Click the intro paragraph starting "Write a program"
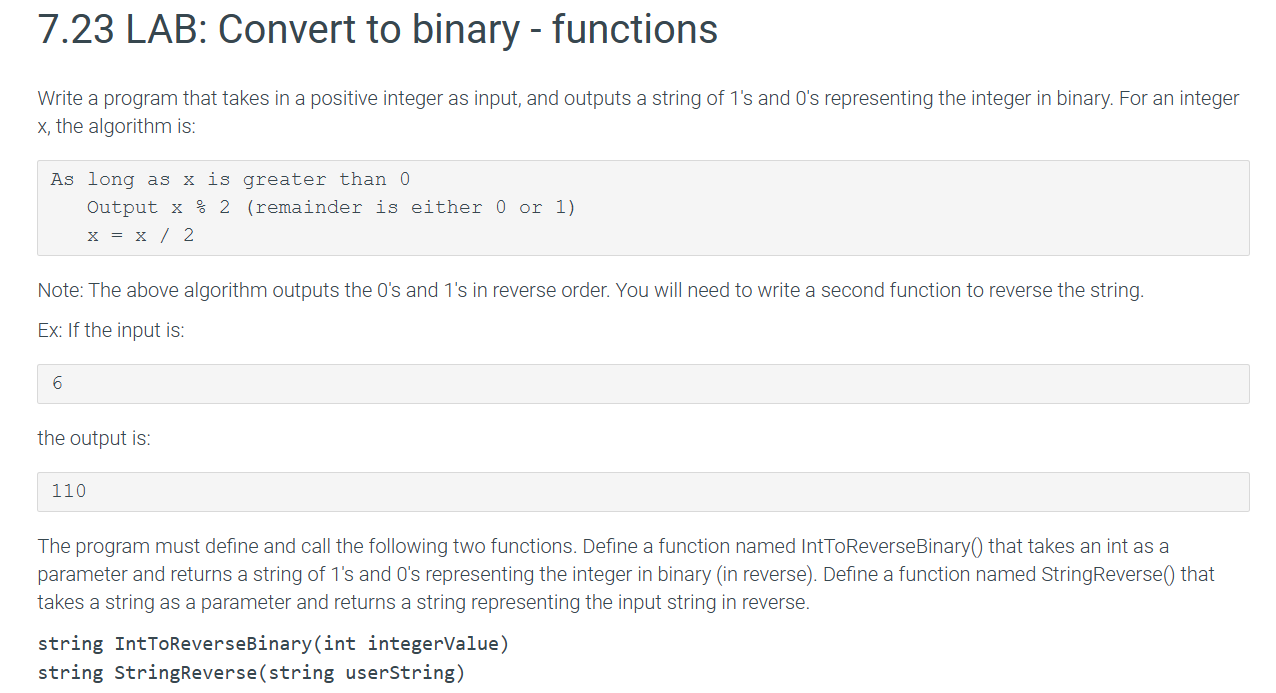The height and width of the screenshot is (693, 1276). (638, 112)
